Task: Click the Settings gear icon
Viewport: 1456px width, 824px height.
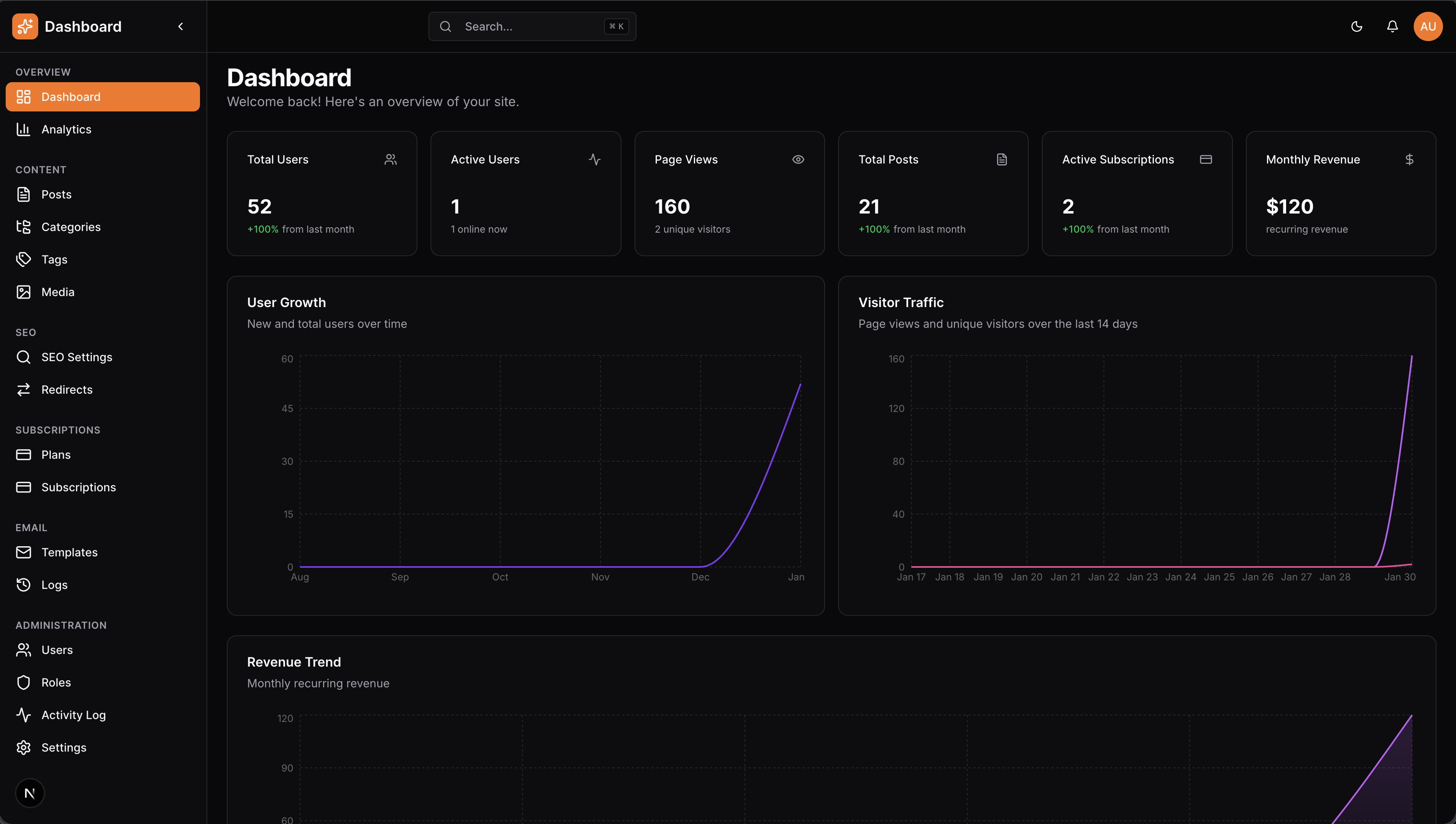Action: click(24, 748)
